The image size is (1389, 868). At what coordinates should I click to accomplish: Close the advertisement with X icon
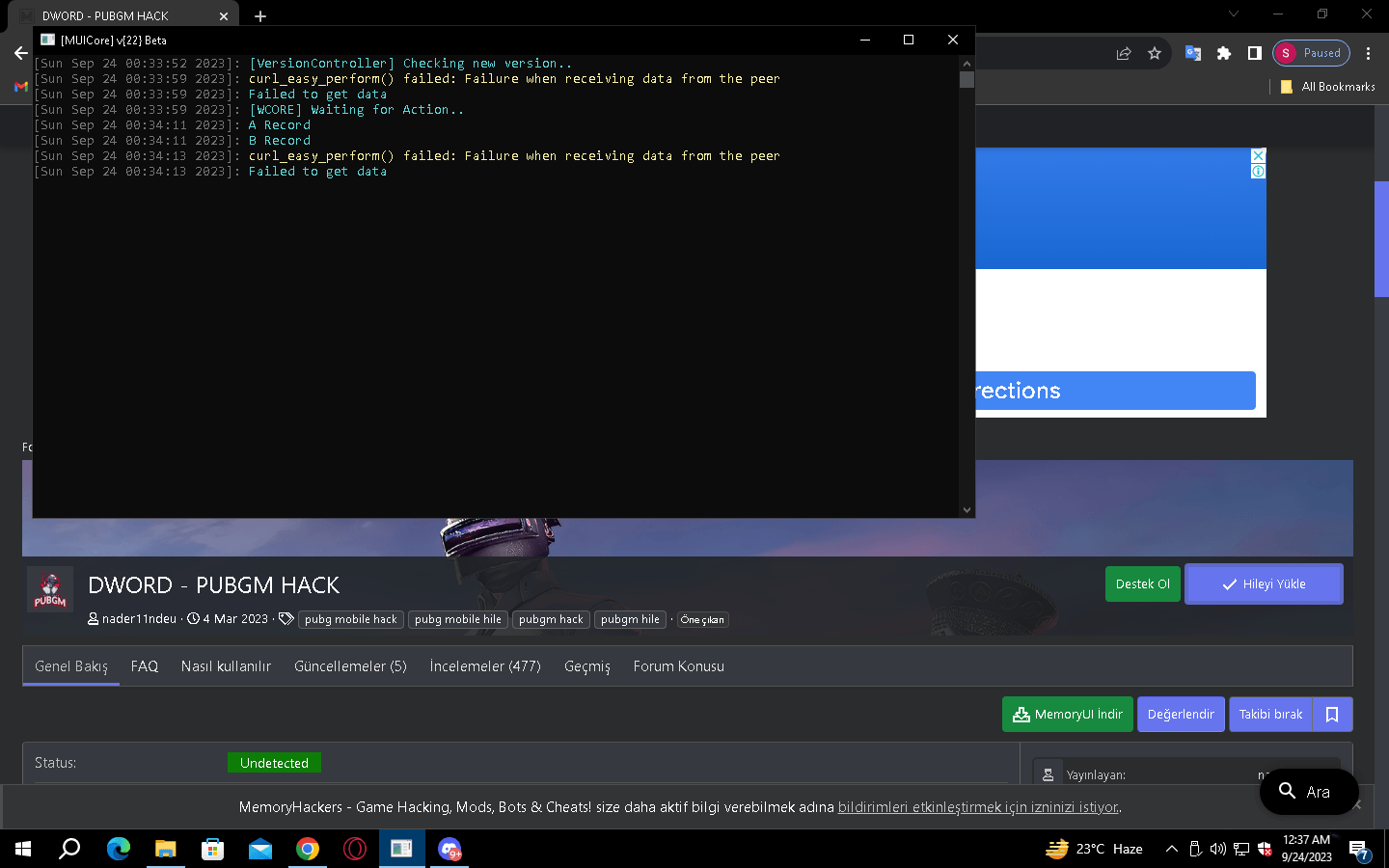pyautogui.click(x=1258, y=155)
